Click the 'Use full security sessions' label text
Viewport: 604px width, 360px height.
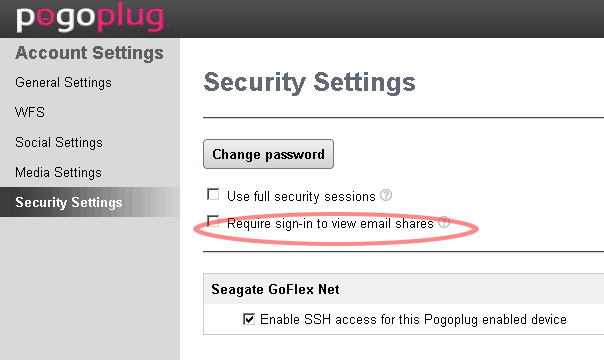click(301, 196)
